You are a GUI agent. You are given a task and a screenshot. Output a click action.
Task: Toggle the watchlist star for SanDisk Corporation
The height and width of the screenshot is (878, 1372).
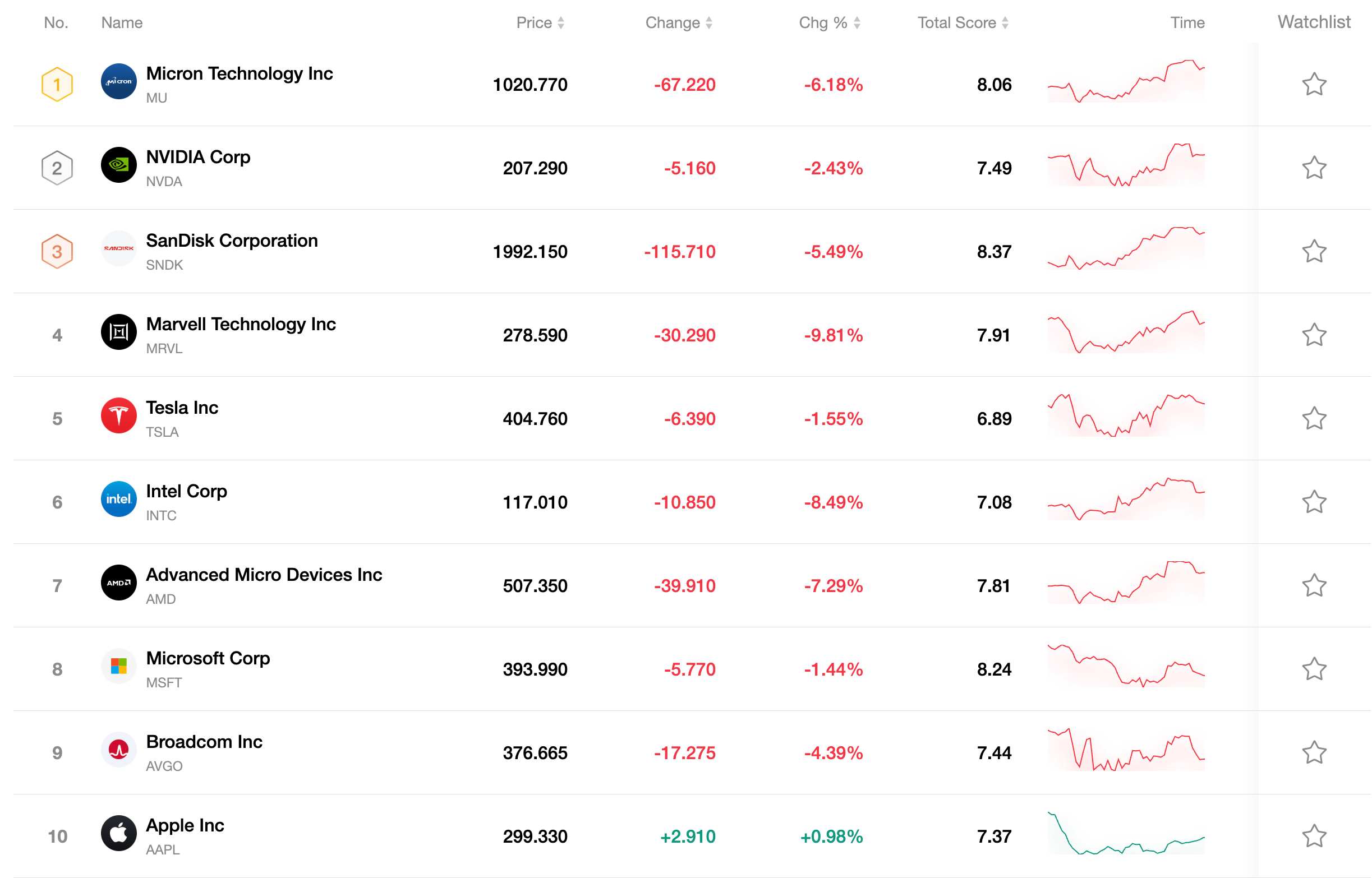point(1314,251)
